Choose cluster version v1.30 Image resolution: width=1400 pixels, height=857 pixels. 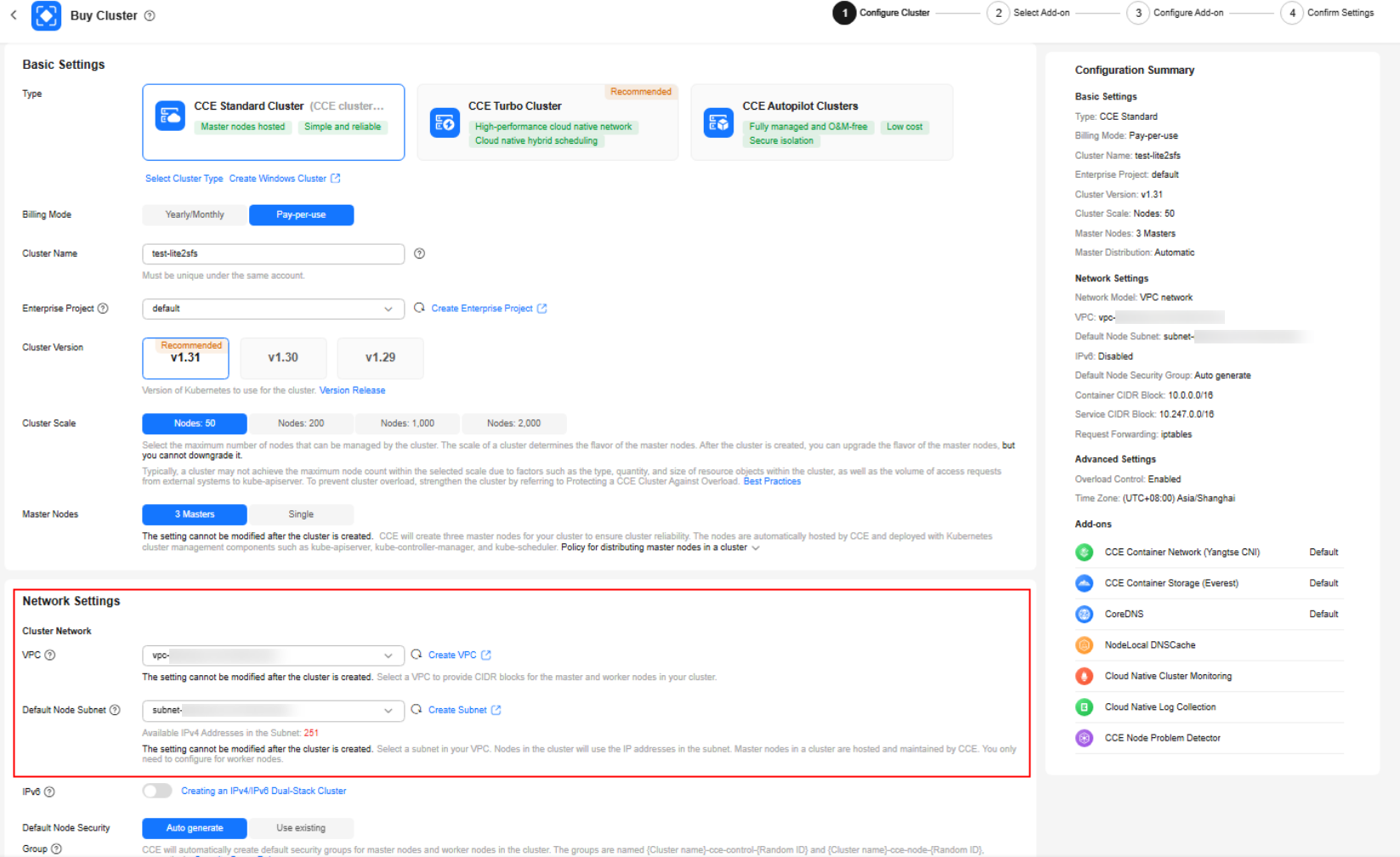tap(283, 358)
